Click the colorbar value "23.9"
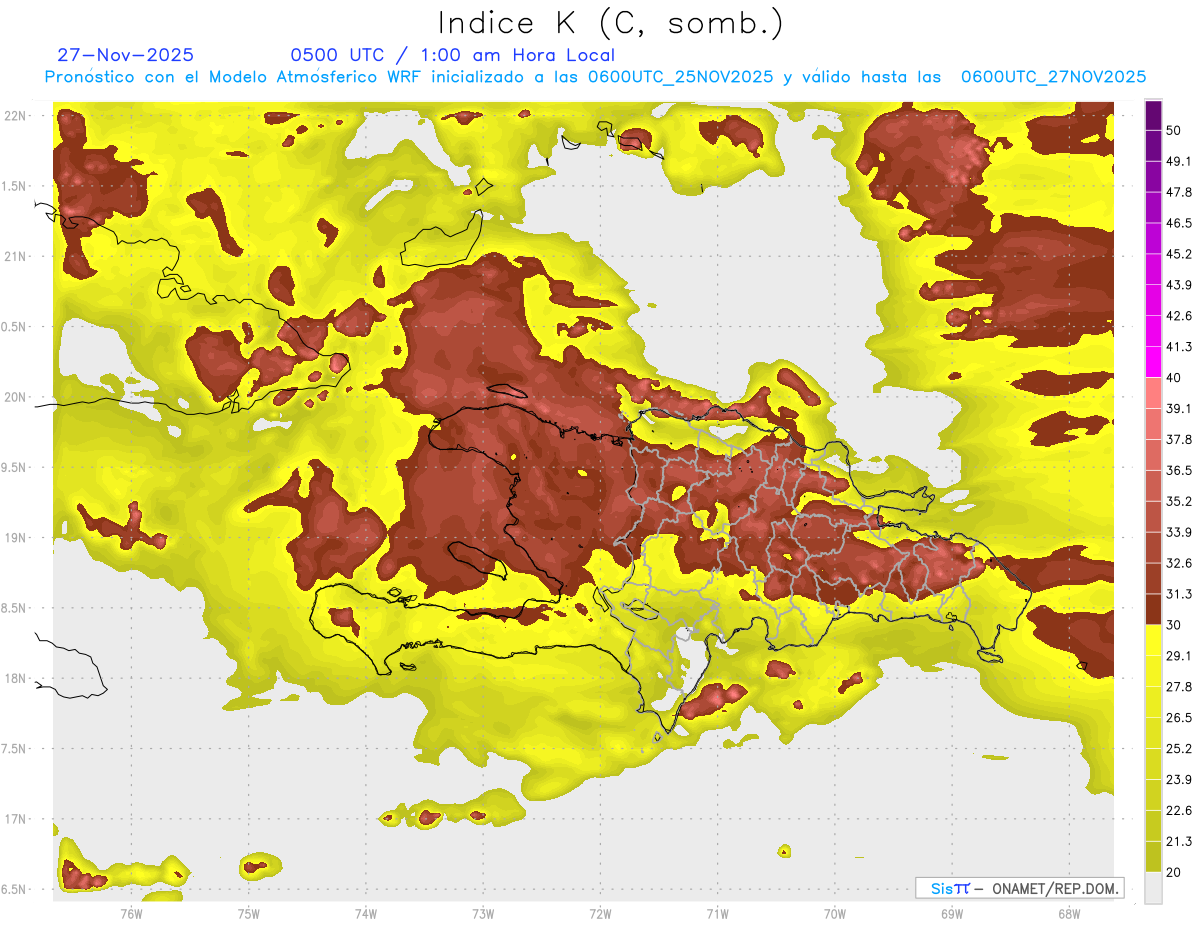1200x927 pixels. tap(1179, 780)
